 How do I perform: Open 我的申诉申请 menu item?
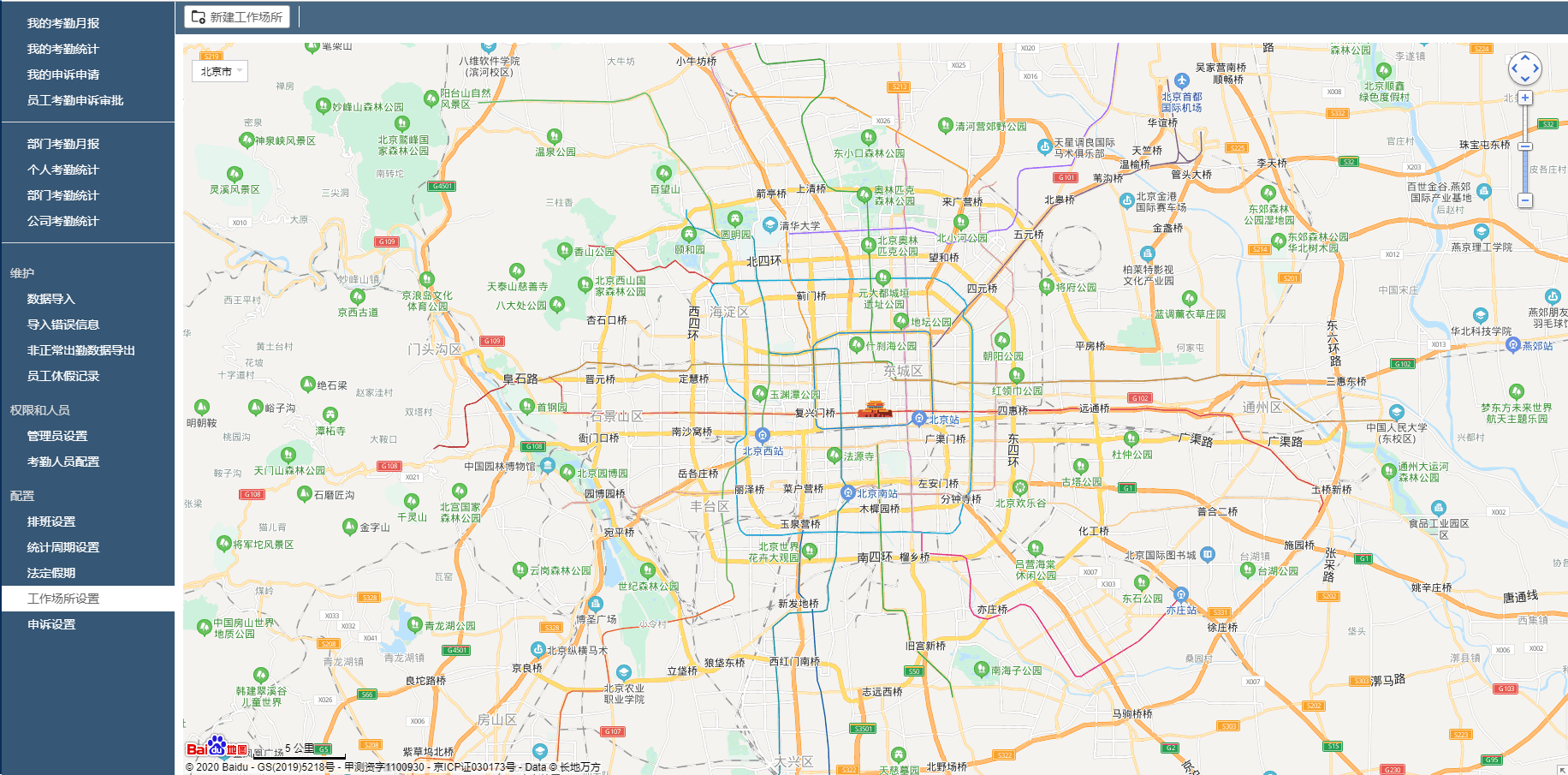pos(63,75)
